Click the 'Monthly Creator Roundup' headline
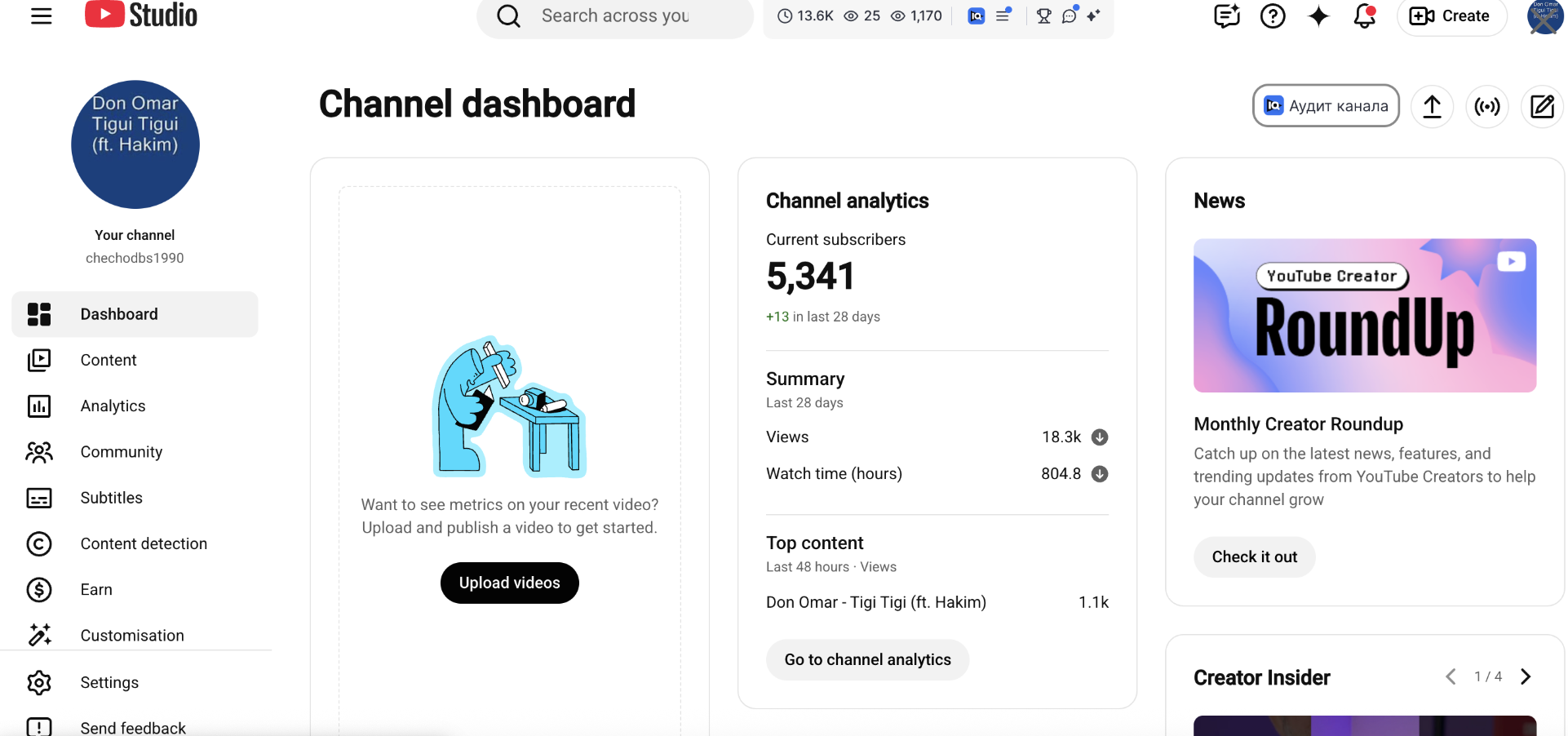The width and height of the screenshot is (1568, 736). (x=1298, y=424)
